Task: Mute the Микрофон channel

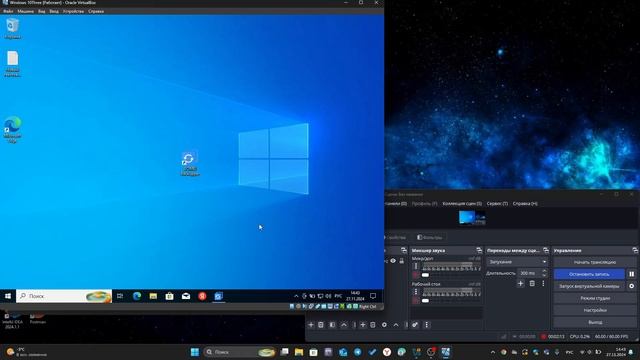Action: 416,275
